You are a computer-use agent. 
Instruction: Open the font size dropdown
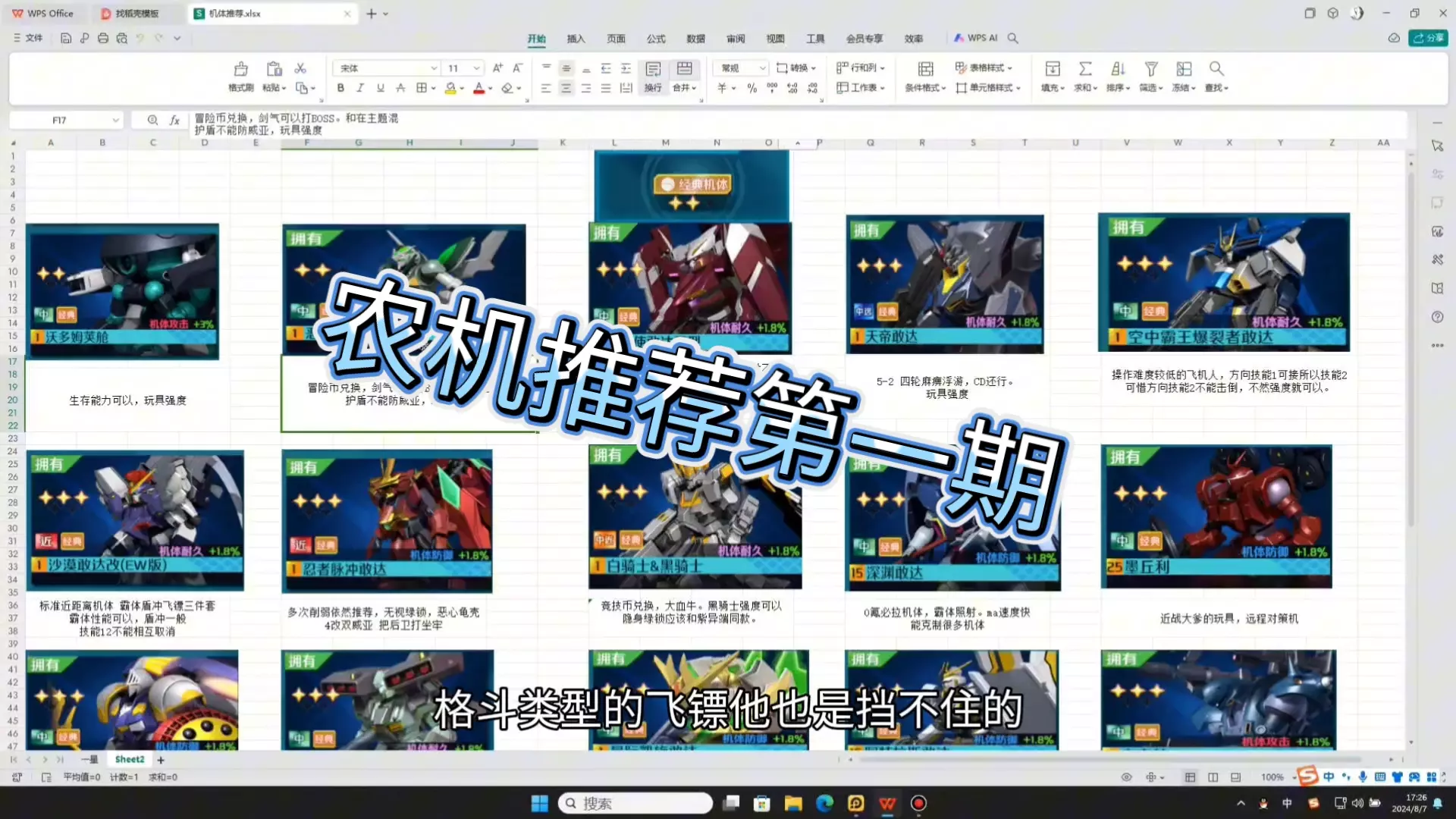476,68
